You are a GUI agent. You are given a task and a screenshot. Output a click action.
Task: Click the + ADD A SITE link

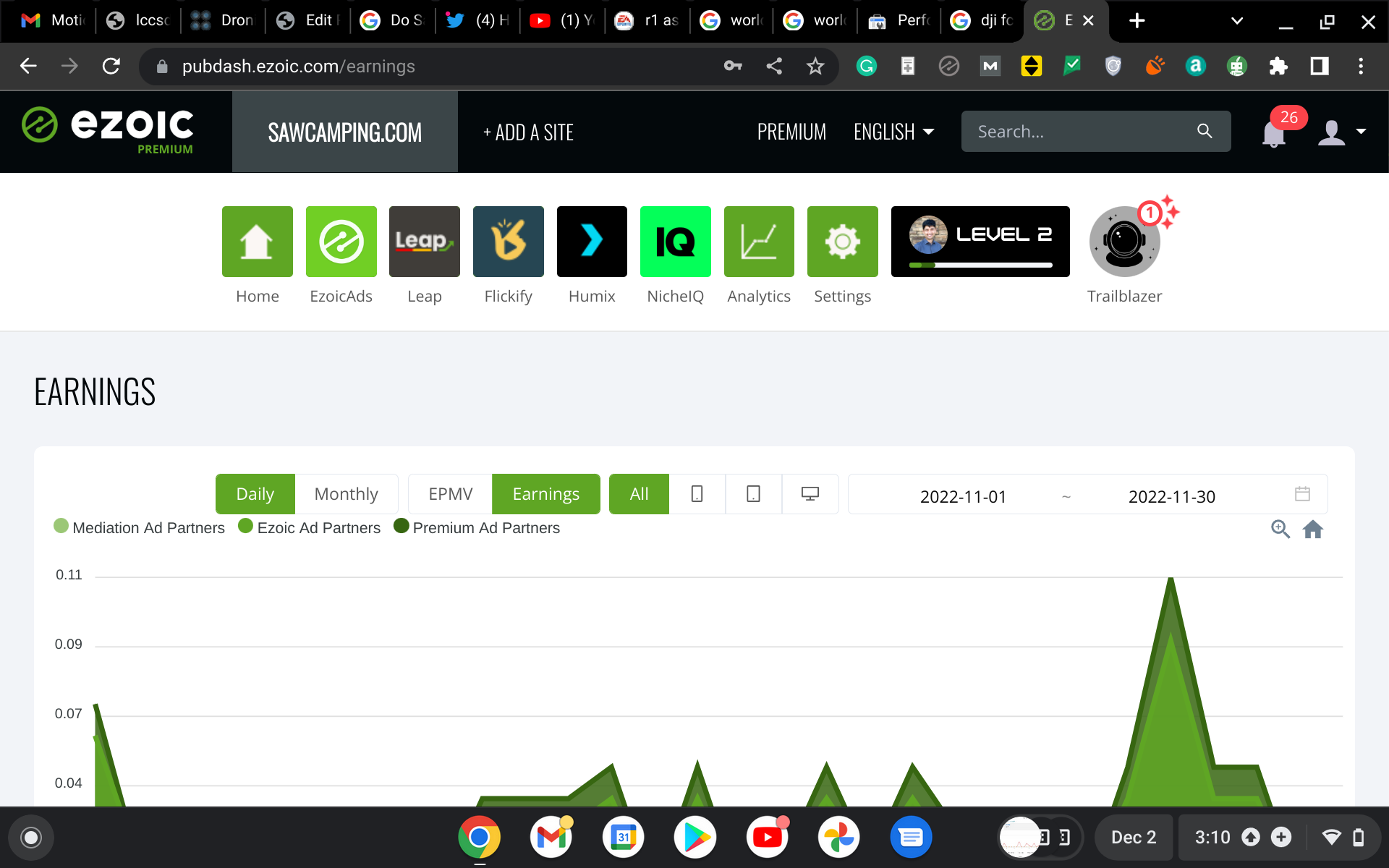click(x=528, y=132)
